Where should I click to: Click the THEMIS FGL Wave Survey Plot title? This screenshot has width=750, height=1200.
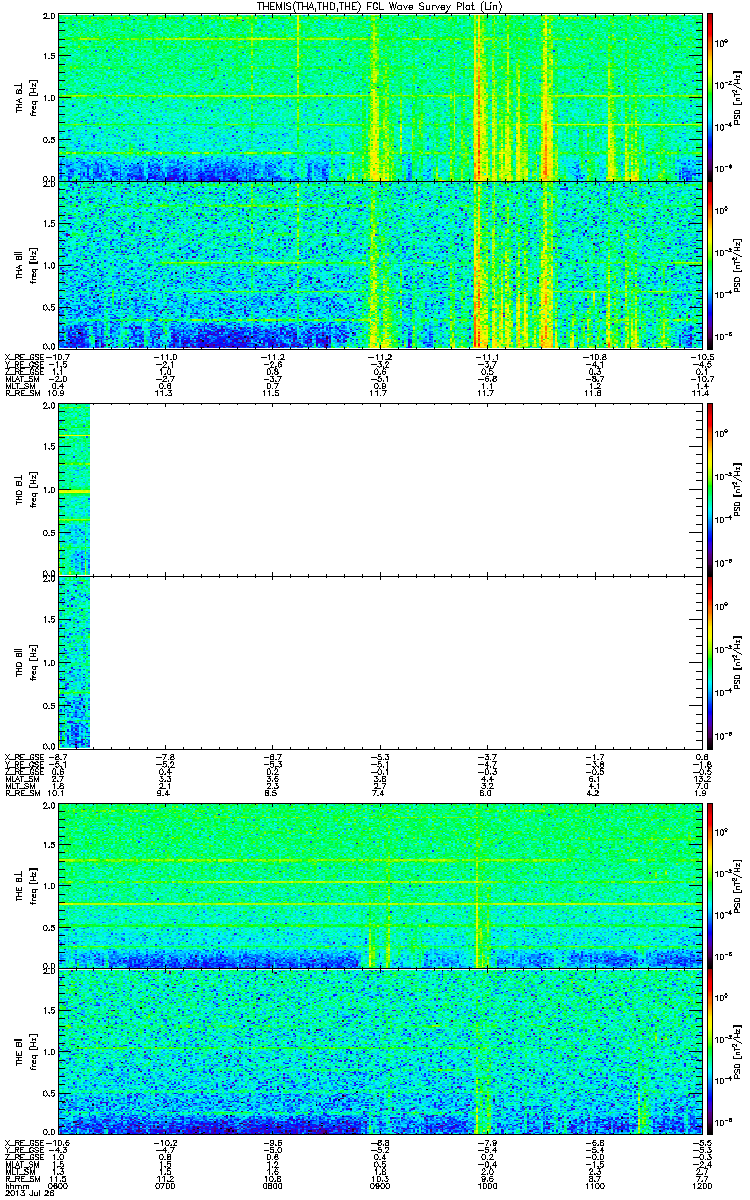(381, 6)
